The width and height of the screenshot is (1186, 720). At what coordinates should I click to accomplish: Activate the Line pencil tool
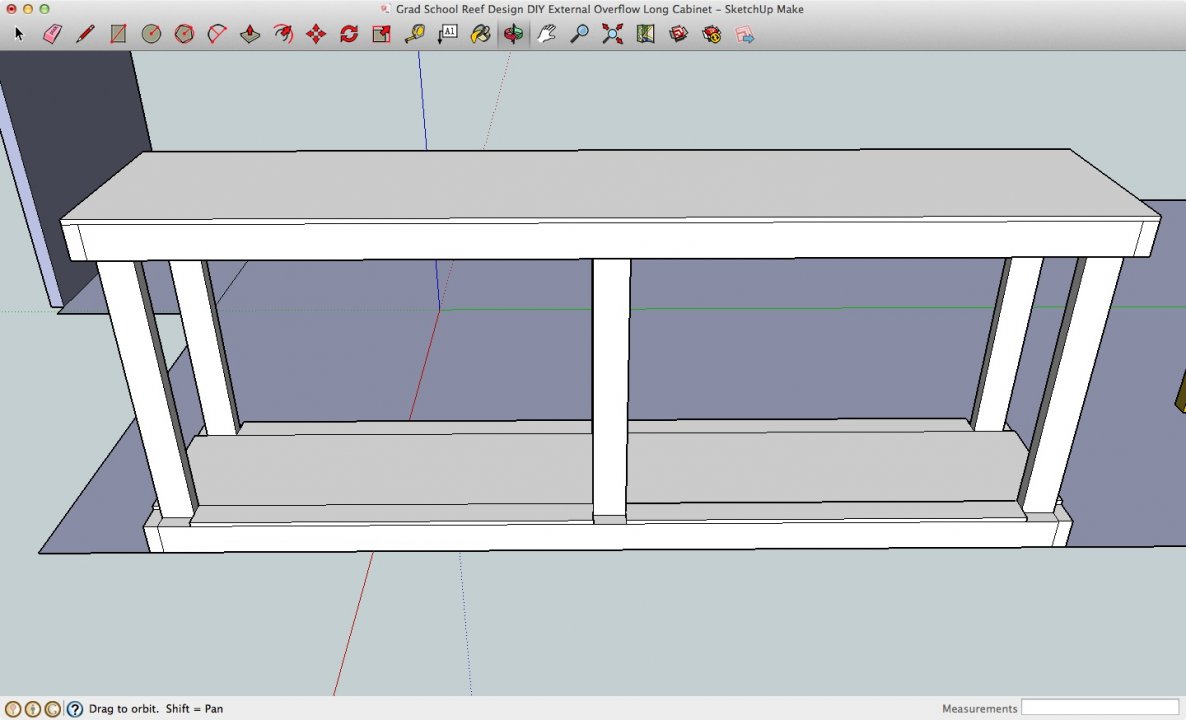pyautogui.click(x=85, y=34)
